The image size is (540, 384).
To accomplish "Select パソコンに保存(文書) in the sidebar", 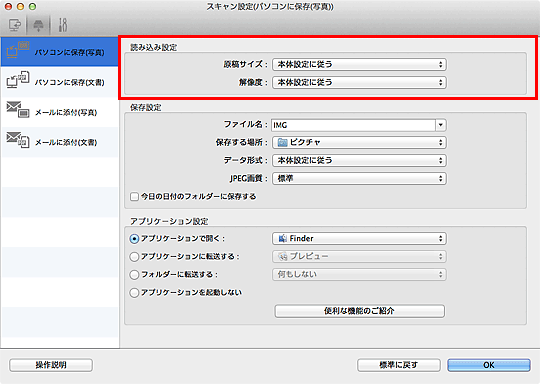I will pos(60,82).
